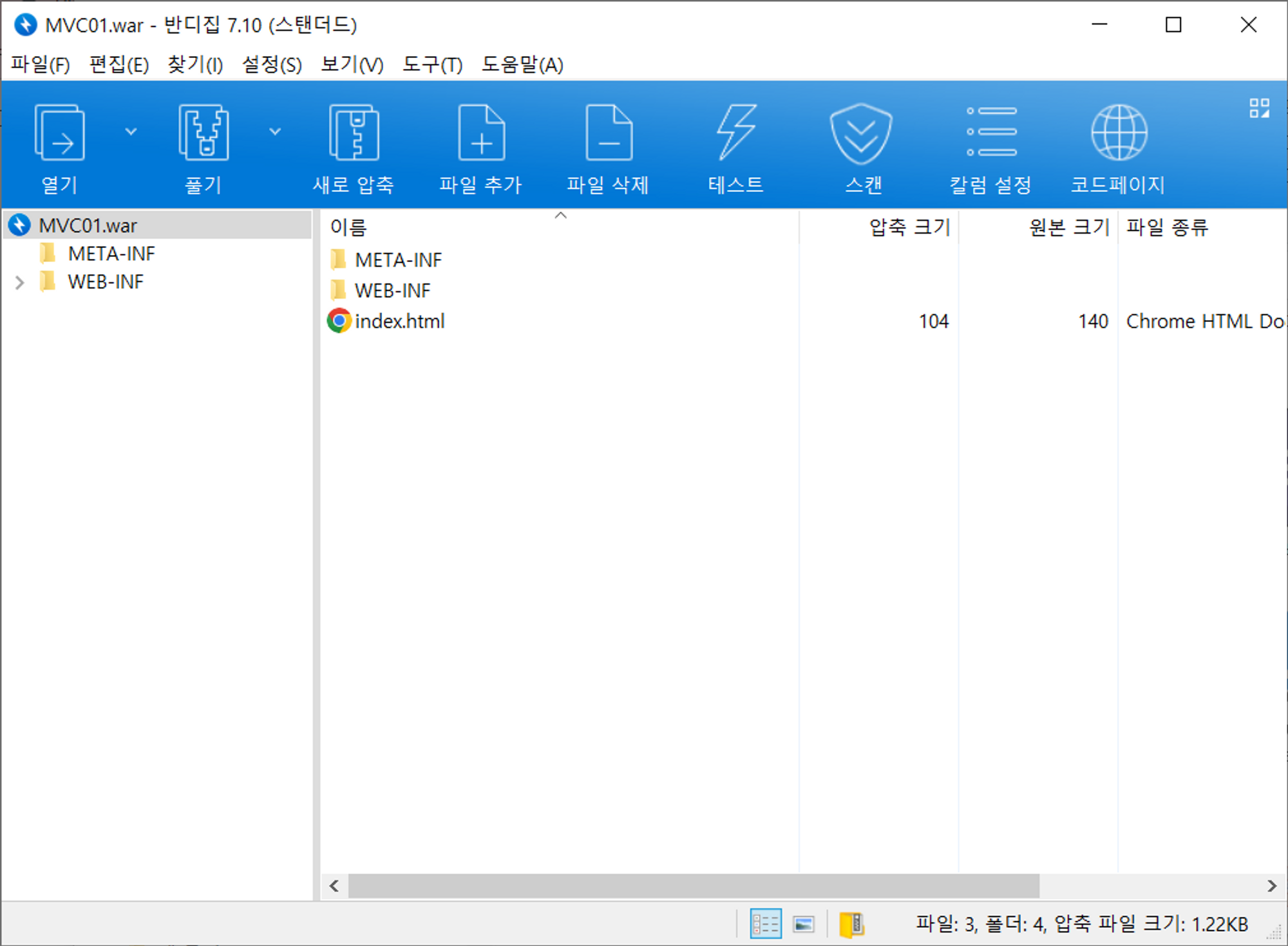Start the virus Scan (스캔) shield icon
This screenshot has width=1288, height=946.
862,133
